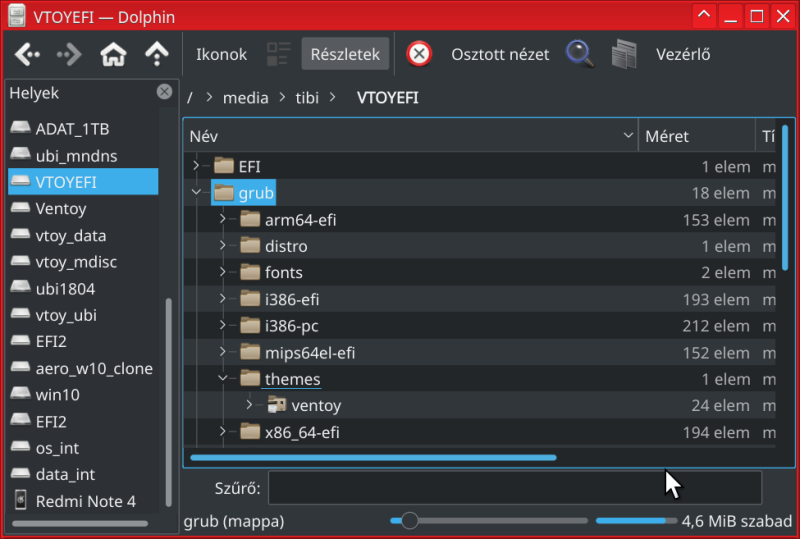The image size is (800, 539).
Task: Expand the ventoy theme folder
Action: (249, 405)
